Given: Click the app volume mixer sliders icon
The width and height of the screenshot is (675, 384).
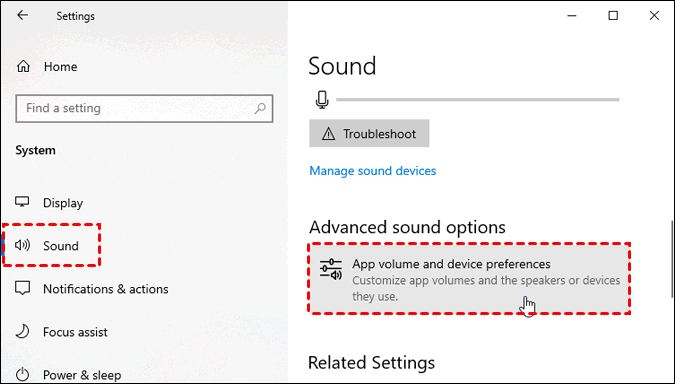Looking at the screenshot, I should click(x=331, y=269).
